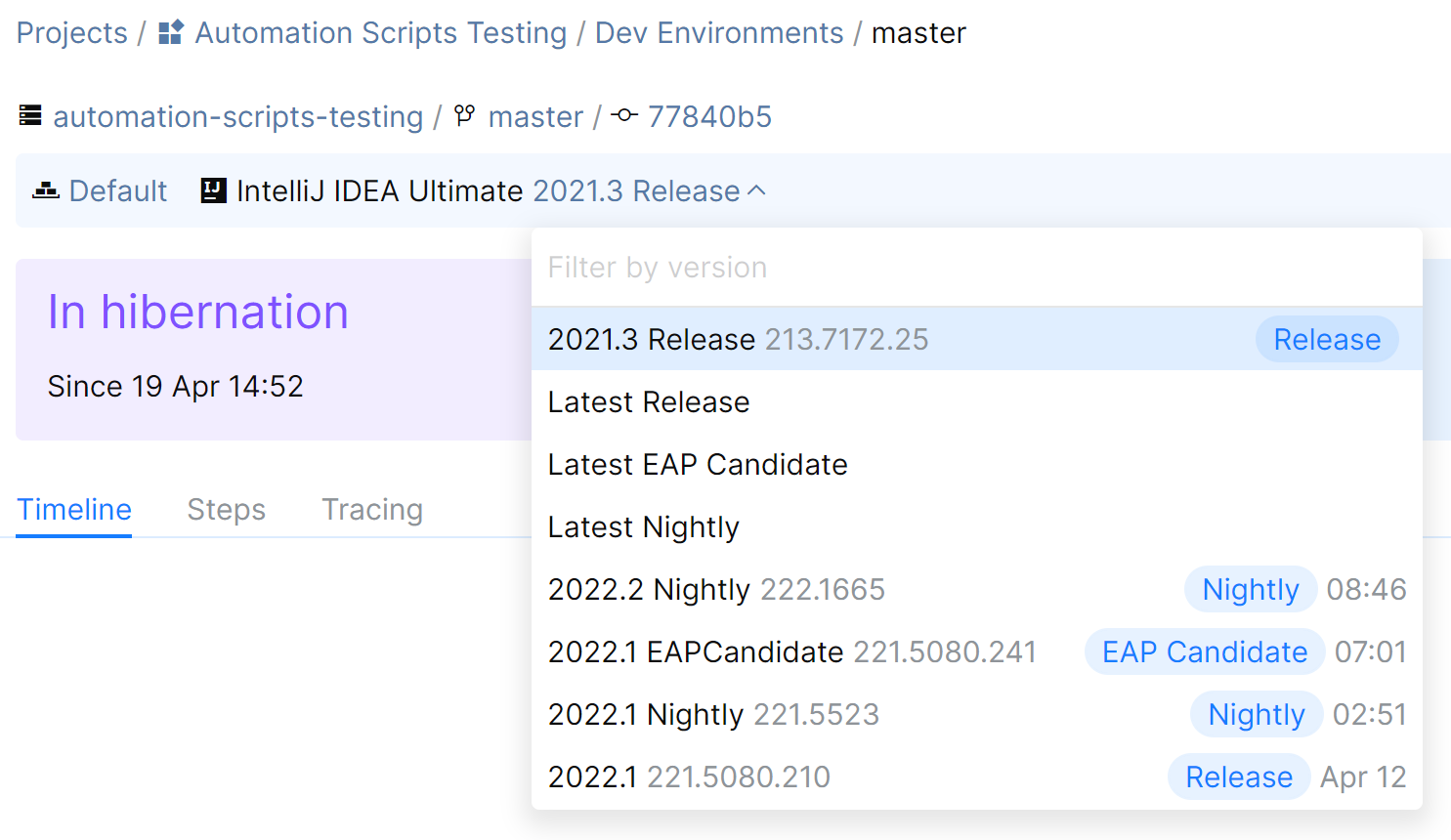Select 2021.3 Release 213.7172.25 option
1451x840 pixels.
tap(977, 339)
